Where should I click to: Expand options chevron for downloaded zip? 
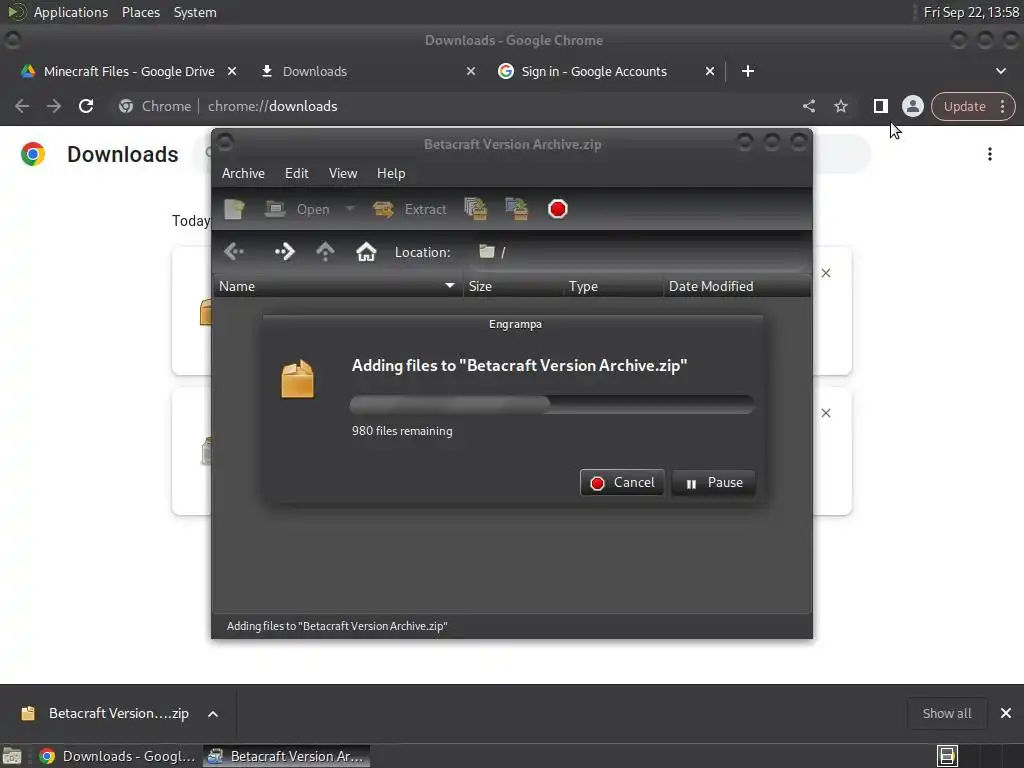(x=213, y=714)
